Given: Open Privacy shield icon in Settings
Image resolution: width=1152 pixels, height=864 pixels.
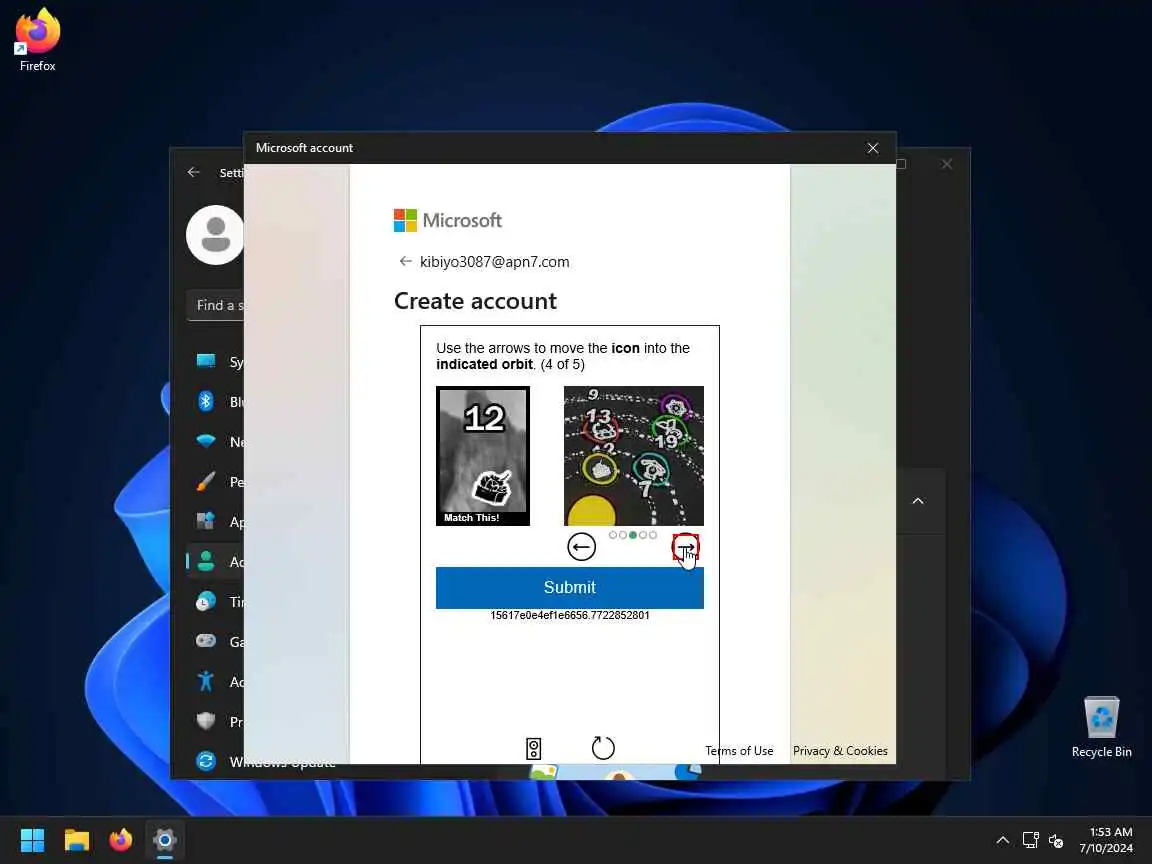Looking at the screenshot, I should coord(206,721).
